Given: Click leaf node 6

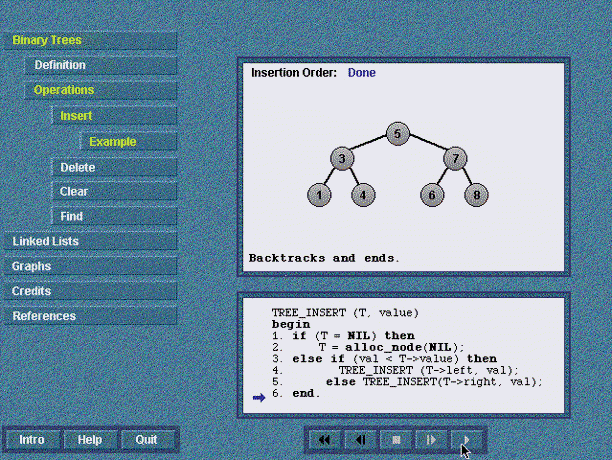Looking at the screenshot, I should [x=432, y=195].
